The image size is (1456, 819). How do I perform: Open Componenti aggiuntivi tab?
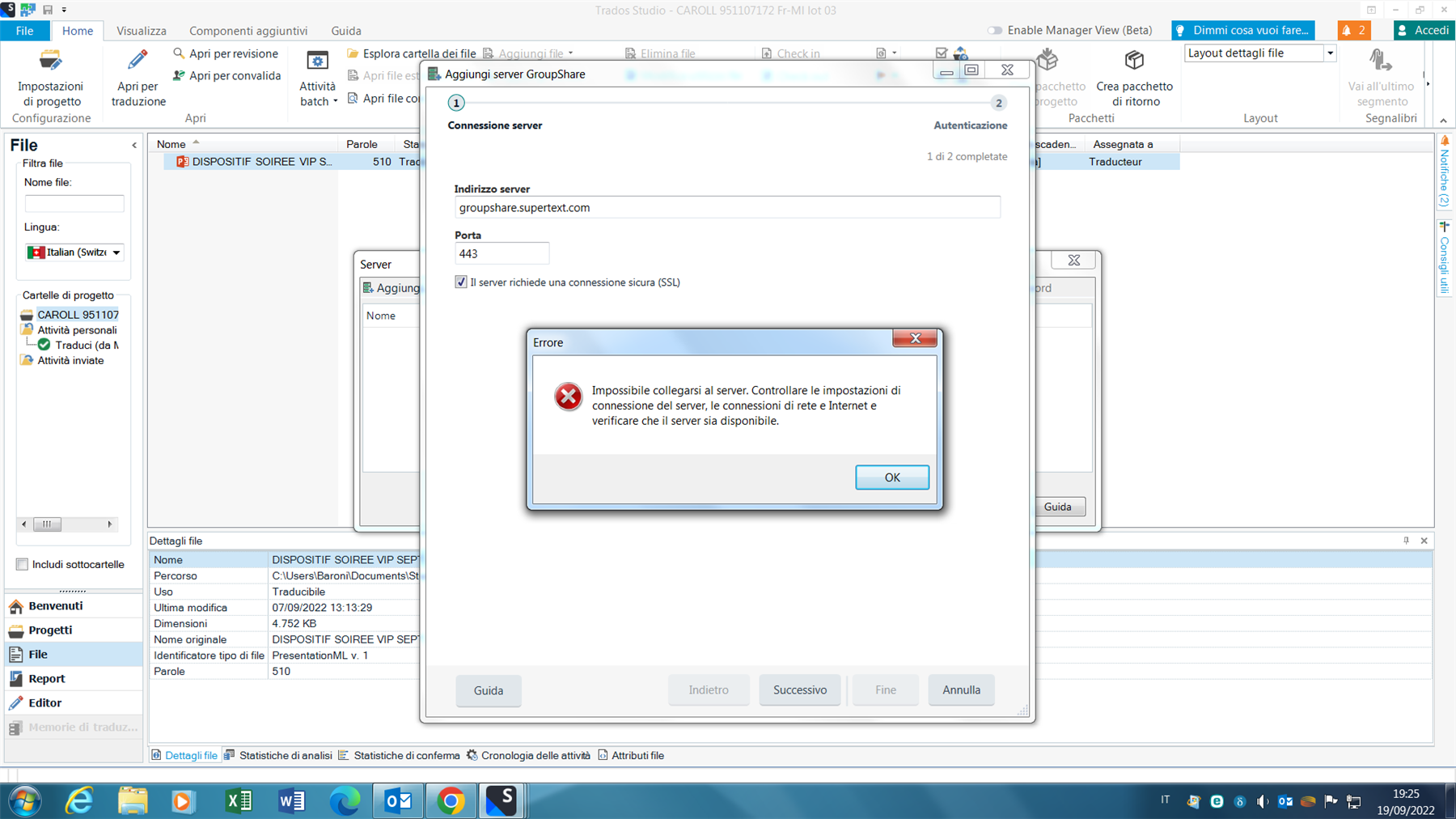(x=248, y=31)
